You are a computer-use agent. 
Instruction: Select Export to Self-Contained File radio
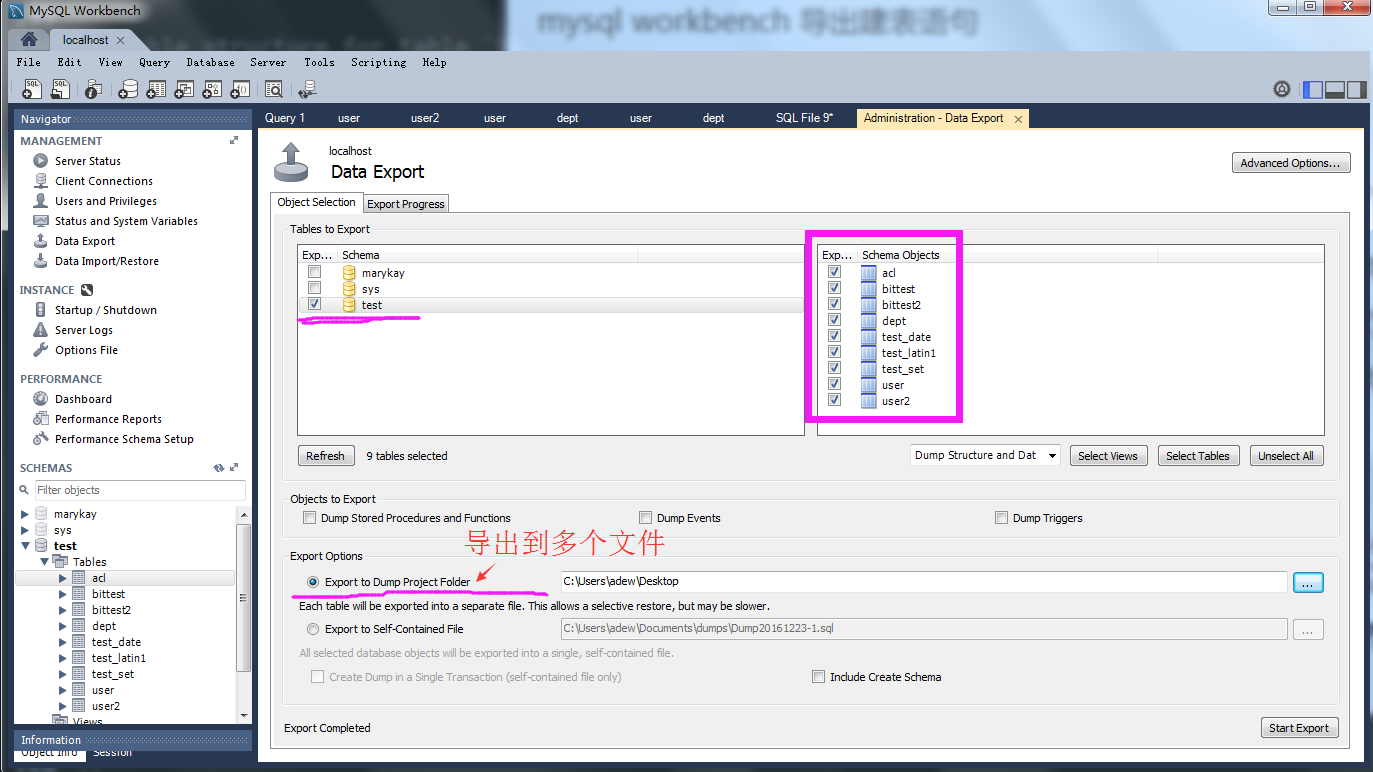314,629
